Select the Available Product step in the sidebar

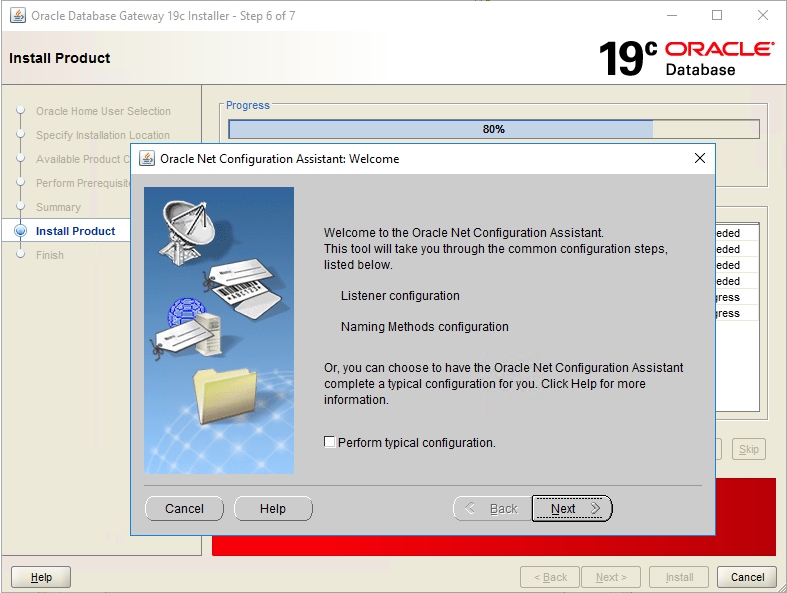click(83, 159)
